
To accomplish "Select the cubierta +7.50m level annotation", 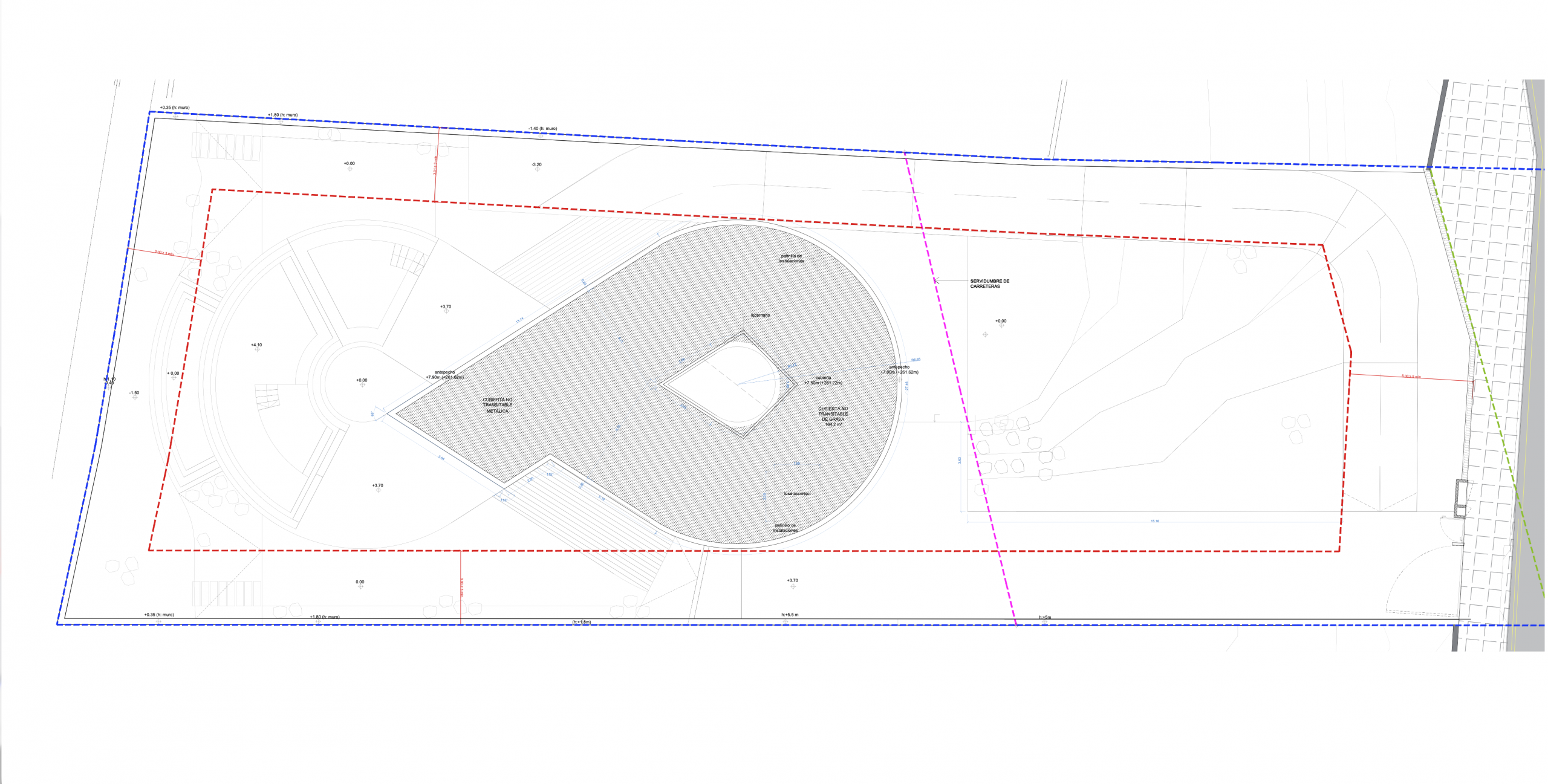I will point(823,380).
